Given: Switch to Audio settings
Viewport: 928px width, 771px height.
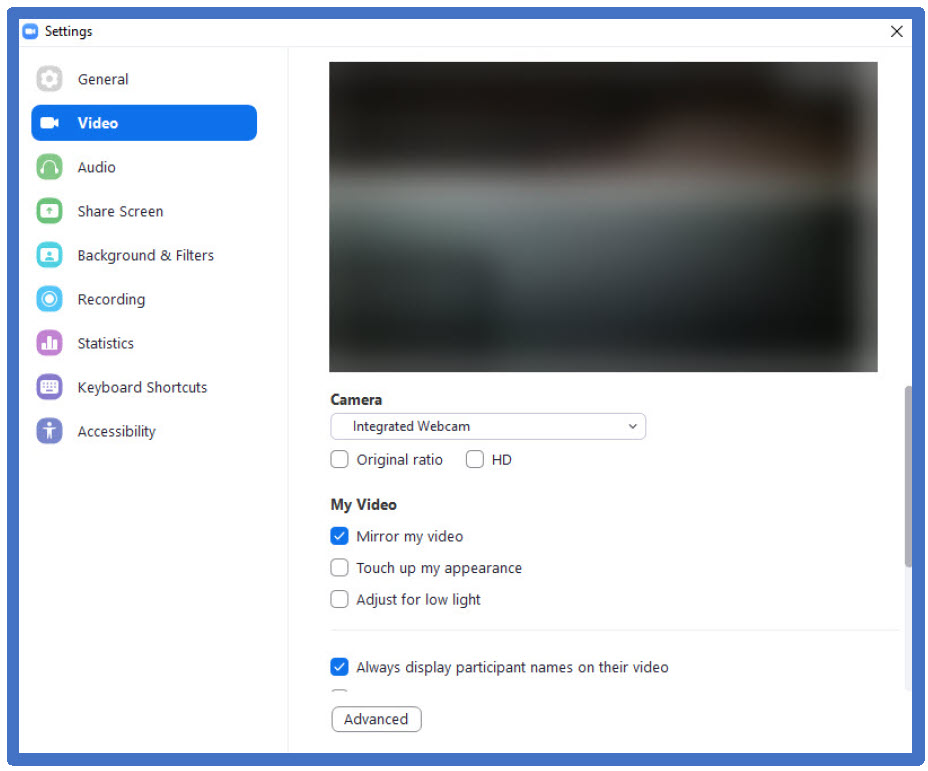Looking at the screenshot, I should pos(96,167).
